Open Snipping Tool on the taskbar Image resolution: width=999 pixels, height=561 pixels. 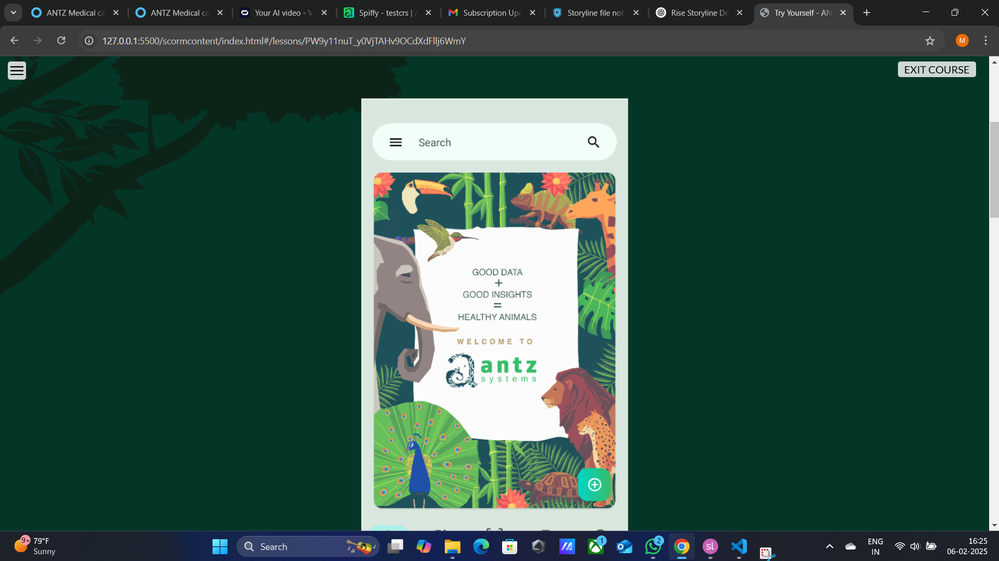(x=766, y=551)
